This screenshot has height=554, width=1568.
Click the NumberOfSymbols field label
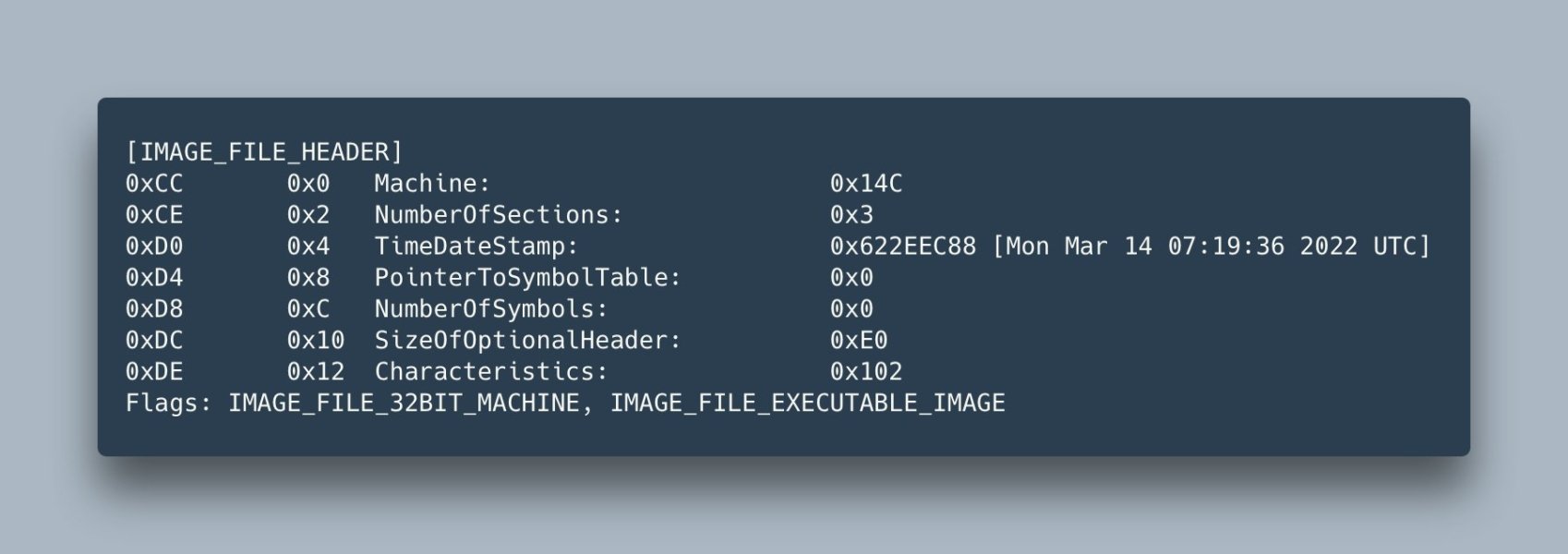pyautogui.click(x=491, y=309)
